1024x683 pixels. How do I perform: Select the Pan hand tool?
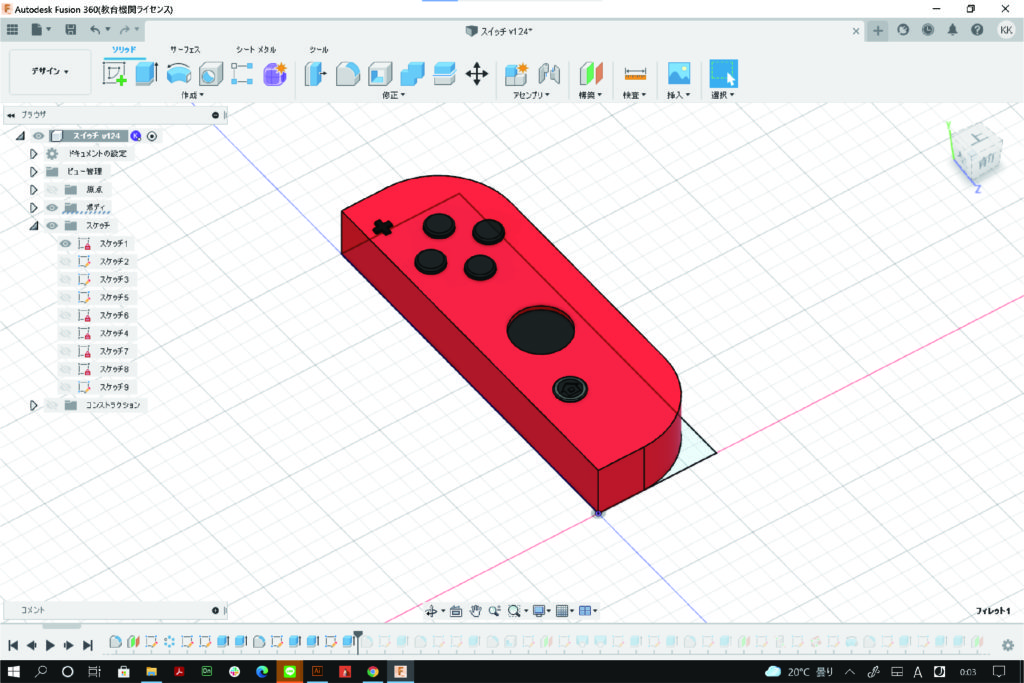(477, 611)
